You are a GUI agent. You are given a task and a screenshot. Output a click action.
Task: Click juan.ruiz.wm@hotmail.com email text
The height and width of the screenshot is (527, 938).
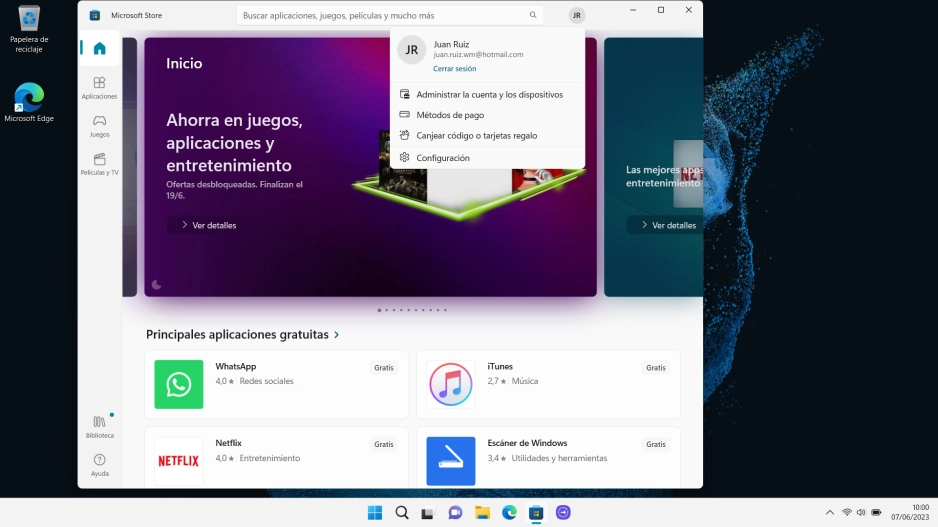(478, 54)
